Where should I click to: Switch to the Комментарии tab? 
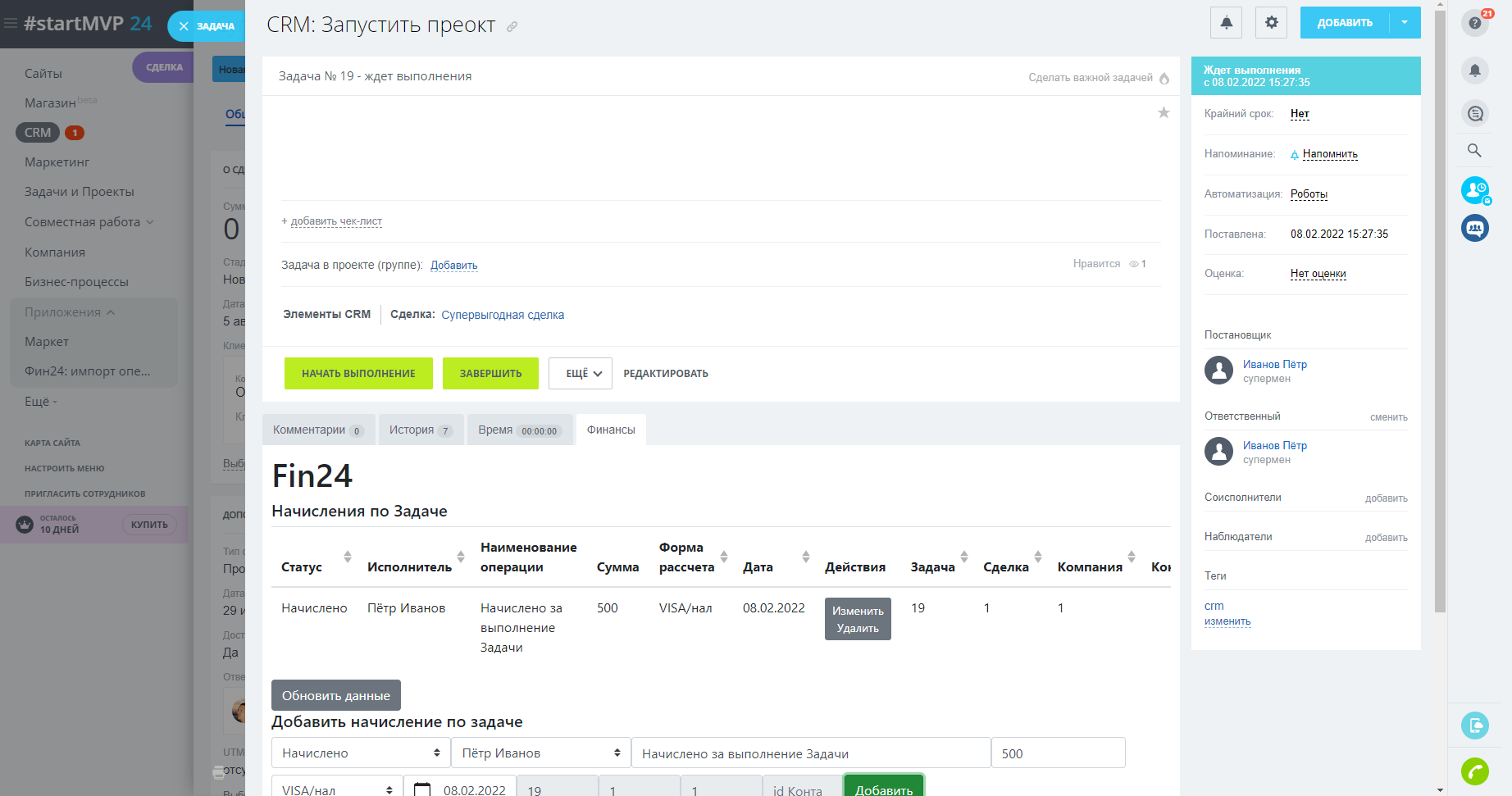pos(318,430)
